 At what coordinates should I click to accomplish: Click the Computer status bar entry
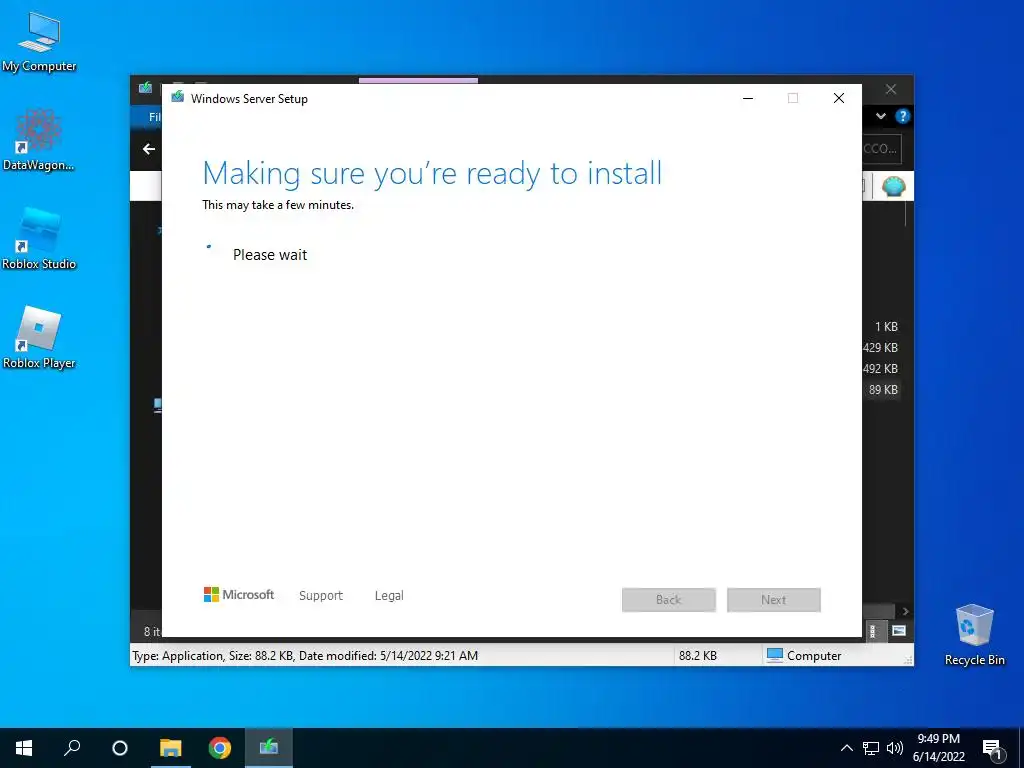click(804, 656)
